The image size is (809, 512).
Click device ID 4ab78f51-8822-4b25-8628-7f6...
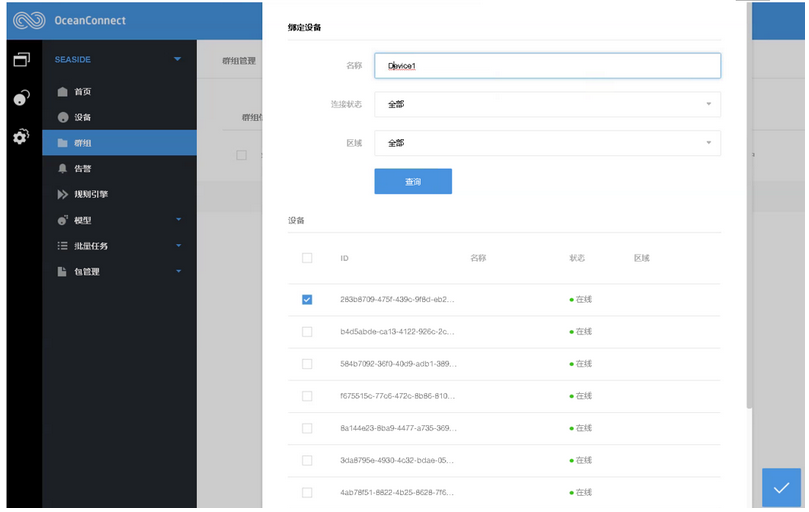[x=397, y=492]
